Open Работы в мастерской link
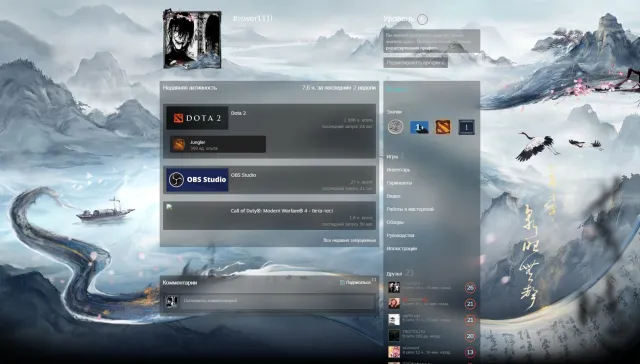640x364 pixels. [410, 209]
